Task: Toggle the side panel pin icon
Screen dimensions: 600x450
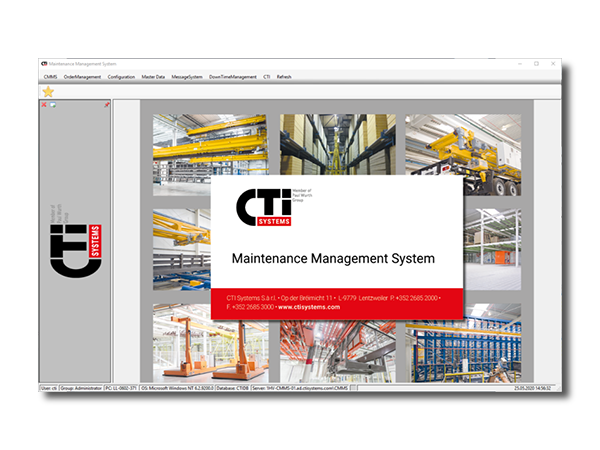Action: click(x=107, y=104)
